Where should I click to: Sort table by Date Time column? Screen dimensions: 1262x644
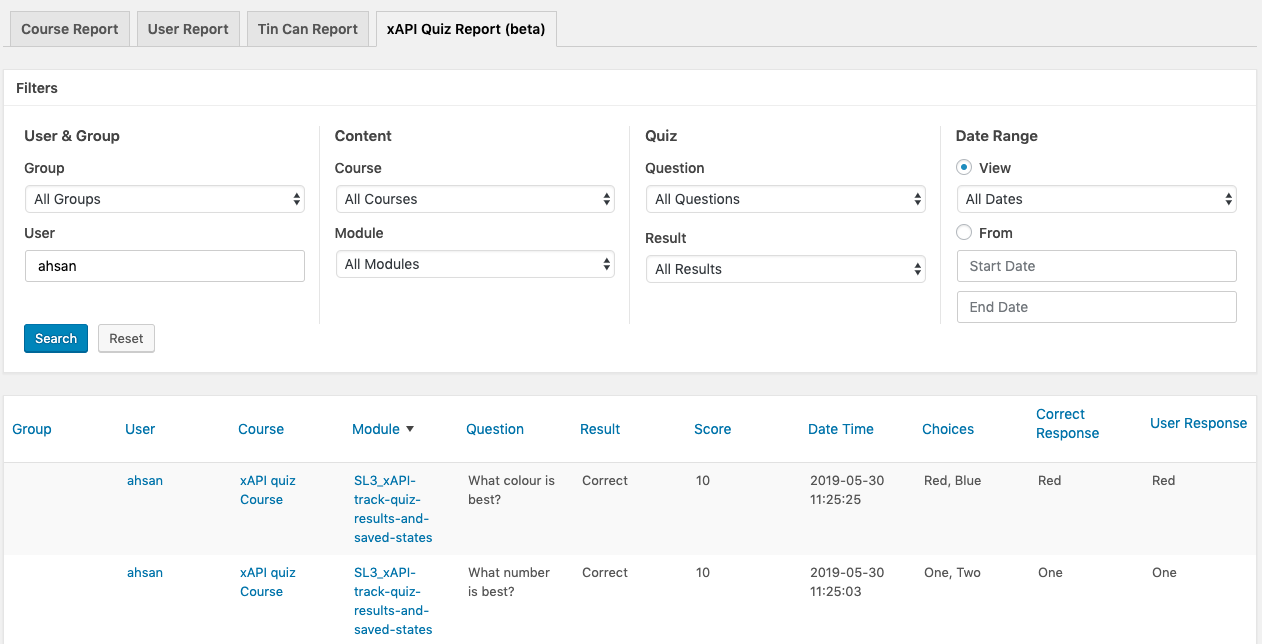840,429
